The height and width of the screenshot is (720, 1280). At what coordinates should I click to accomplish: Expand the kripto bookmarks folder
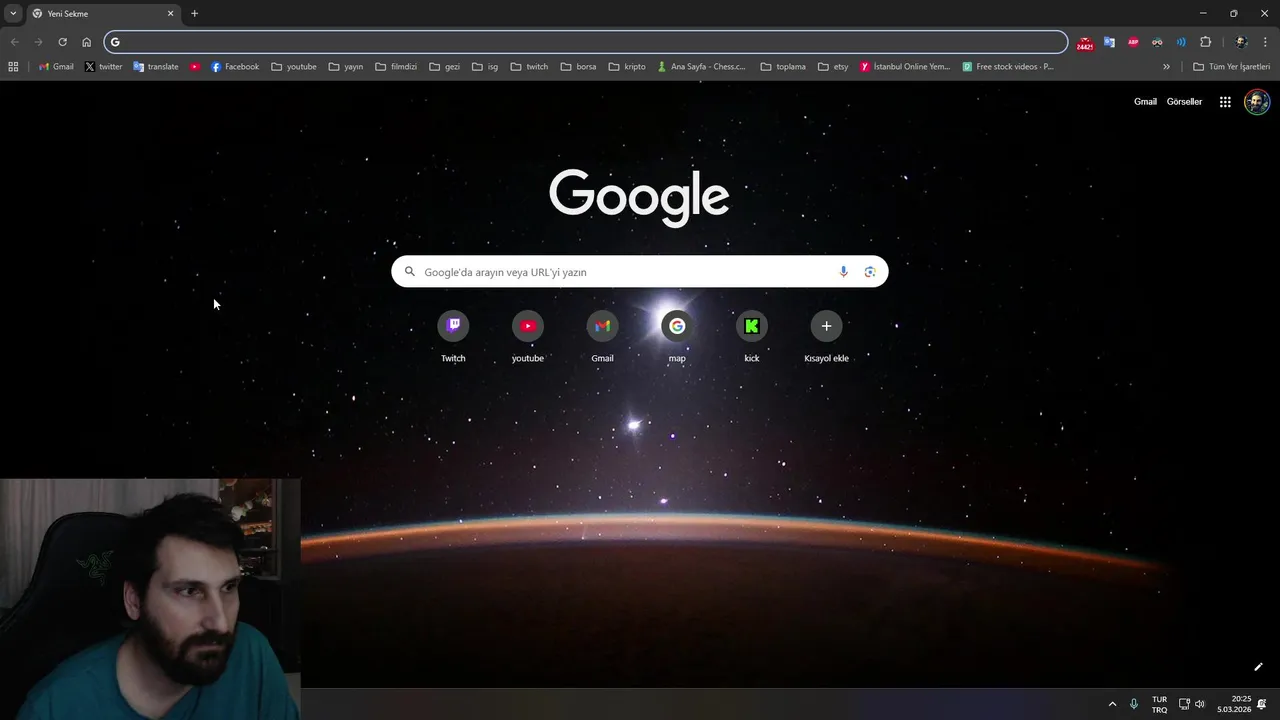(627, 67)
